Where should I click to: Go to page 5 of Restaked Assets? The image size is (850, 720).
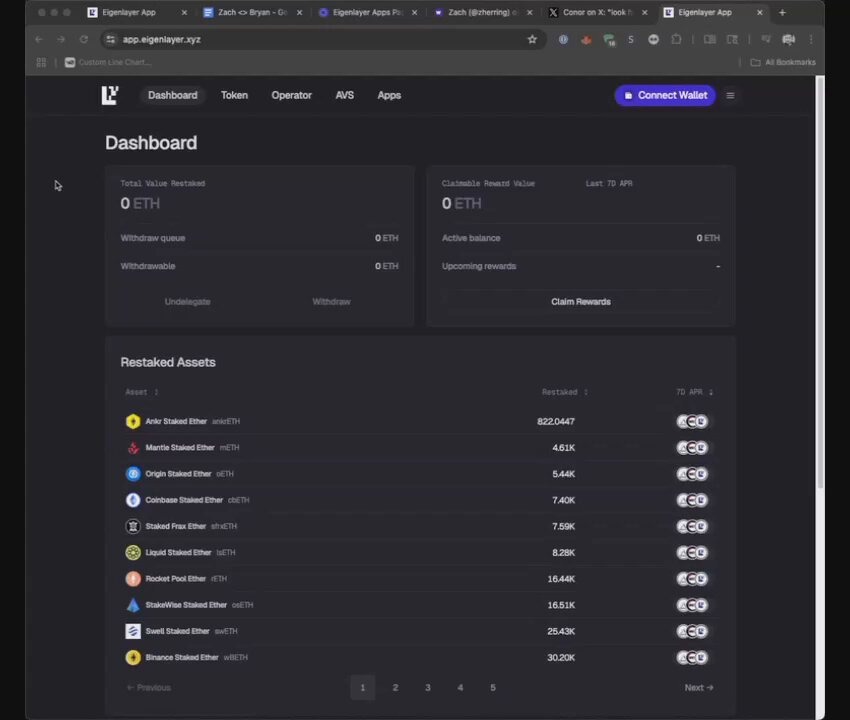[493, 687]
